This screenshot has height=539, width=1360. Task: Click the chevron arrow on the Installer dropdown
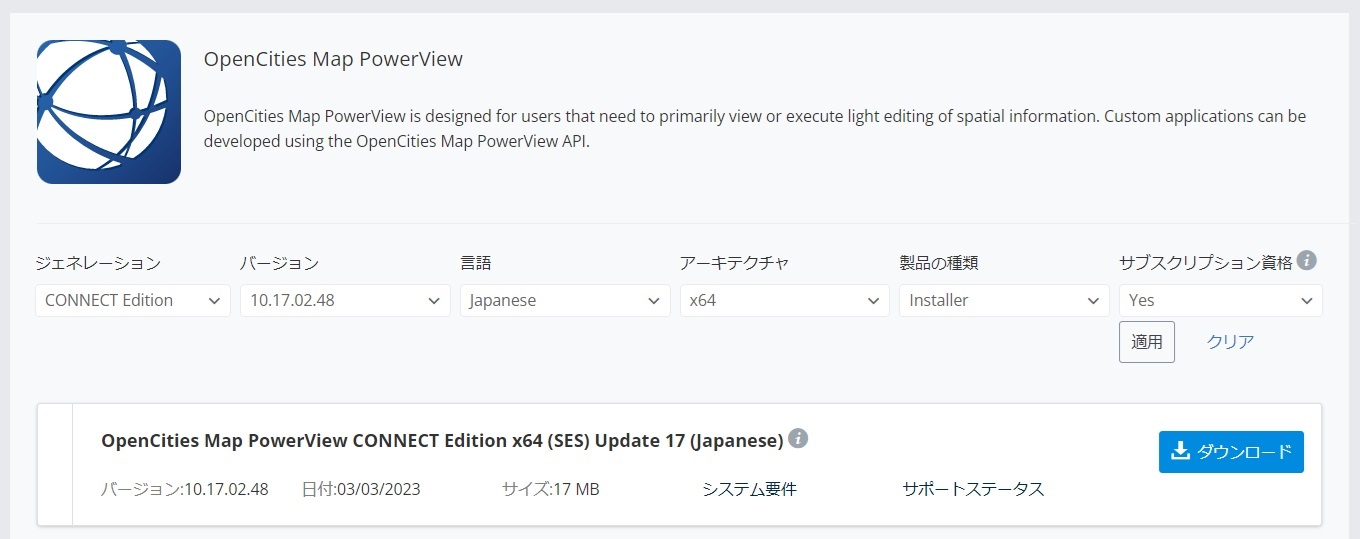click(1091, 301)
